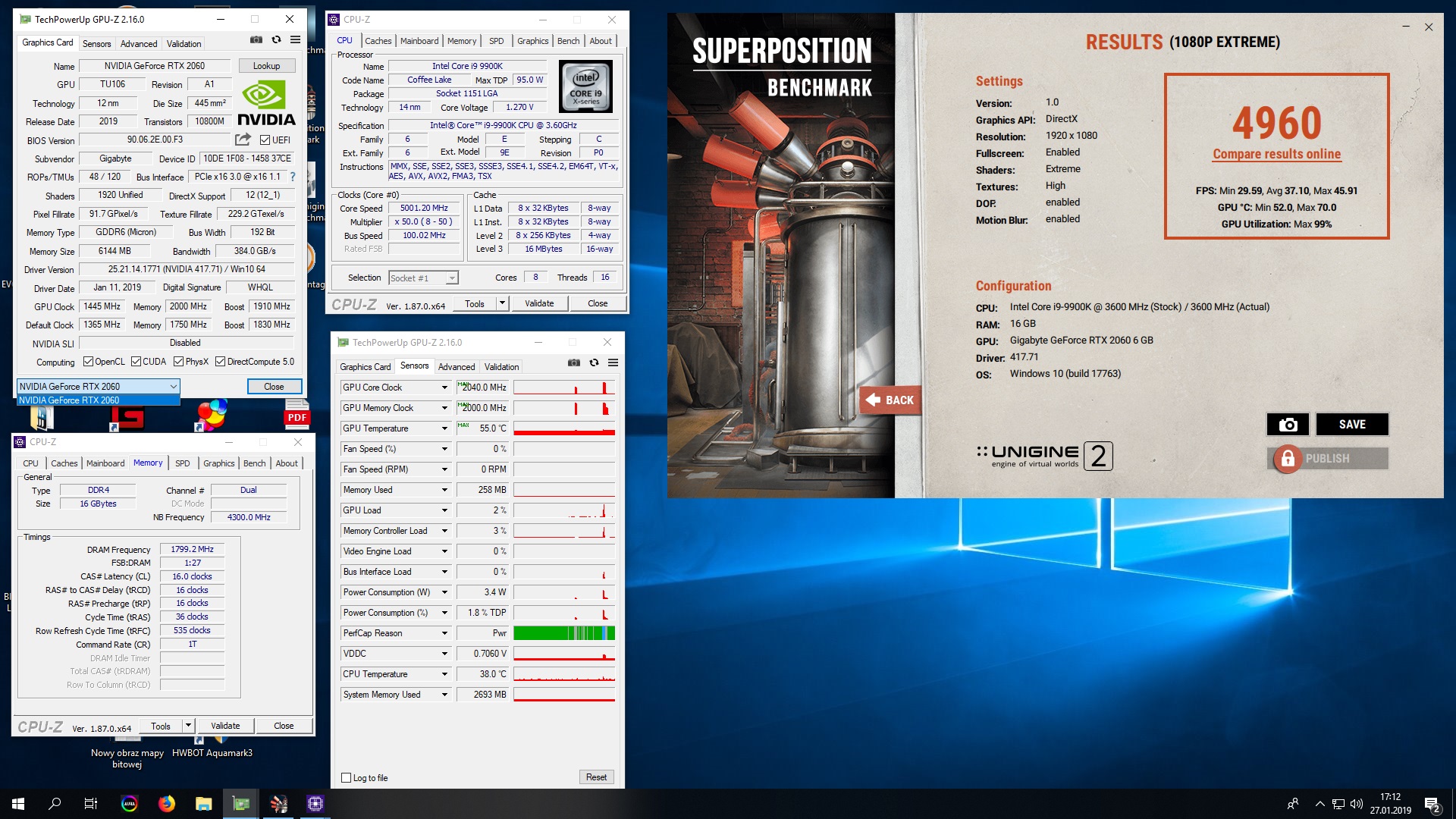The height and width of the screenshot is (819, 1456).
Task: Click the Intel Core i9 logo in CPU-Z
Action: pos(586,86)
